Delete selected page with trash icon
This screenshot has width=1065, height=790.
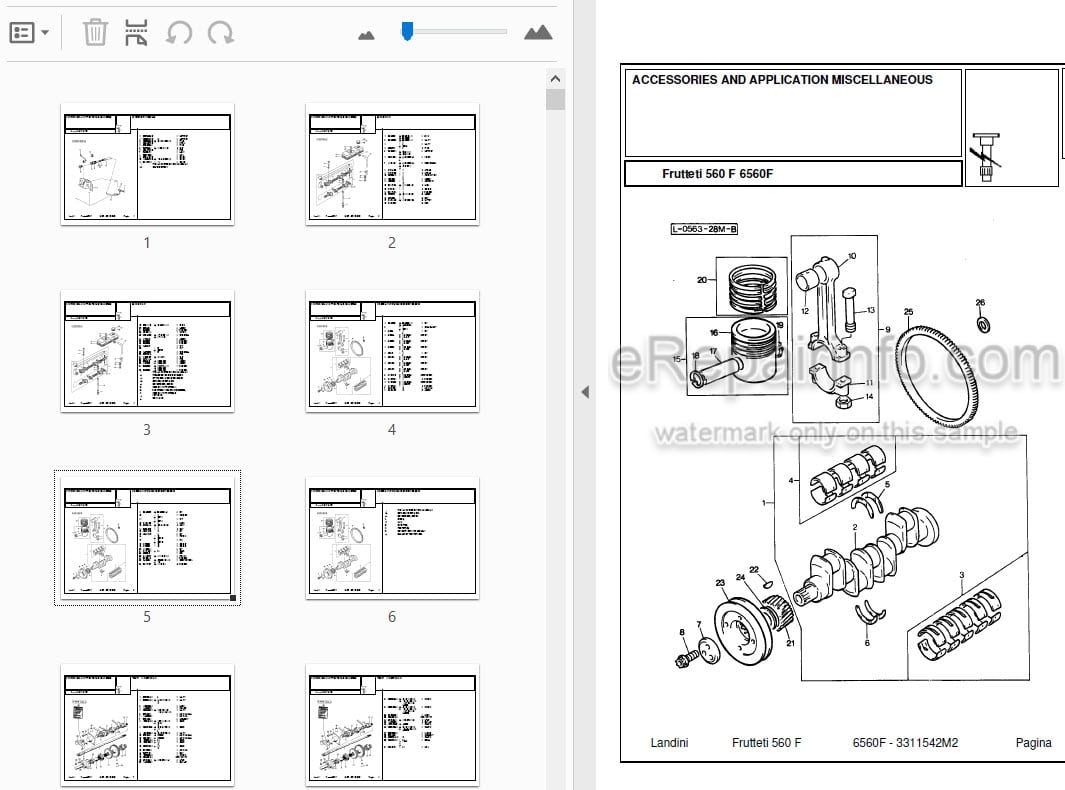point(95,32)
